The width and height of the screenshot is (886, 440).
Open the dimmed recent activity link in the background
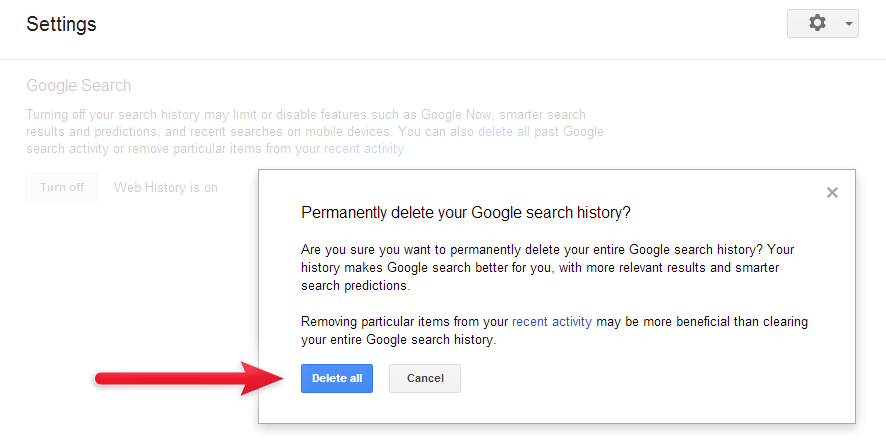click(363, 149)
